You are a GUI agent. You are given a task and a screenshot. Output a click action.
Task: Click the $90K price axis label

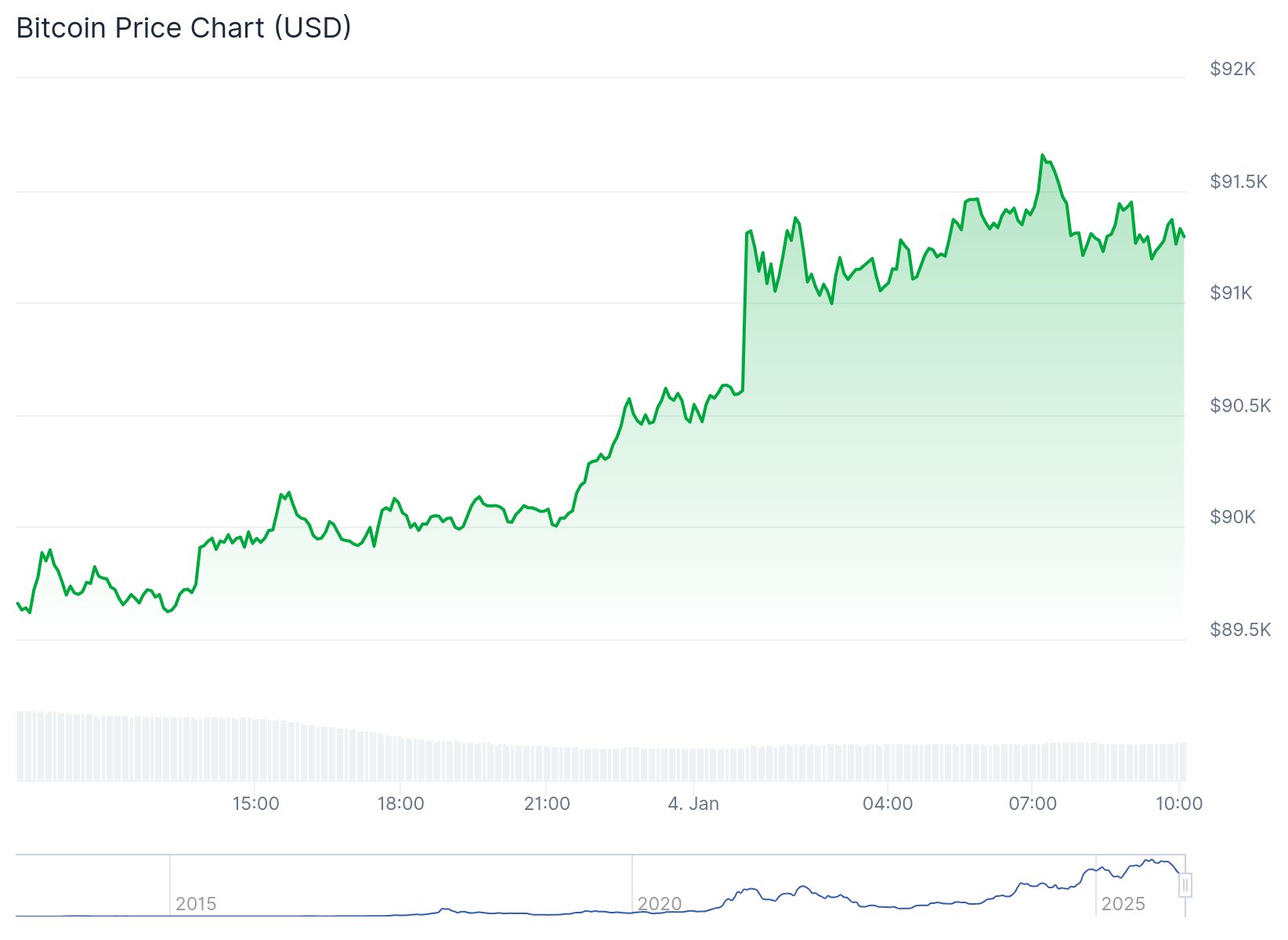pyautogui.click(x=1232, y=517)
